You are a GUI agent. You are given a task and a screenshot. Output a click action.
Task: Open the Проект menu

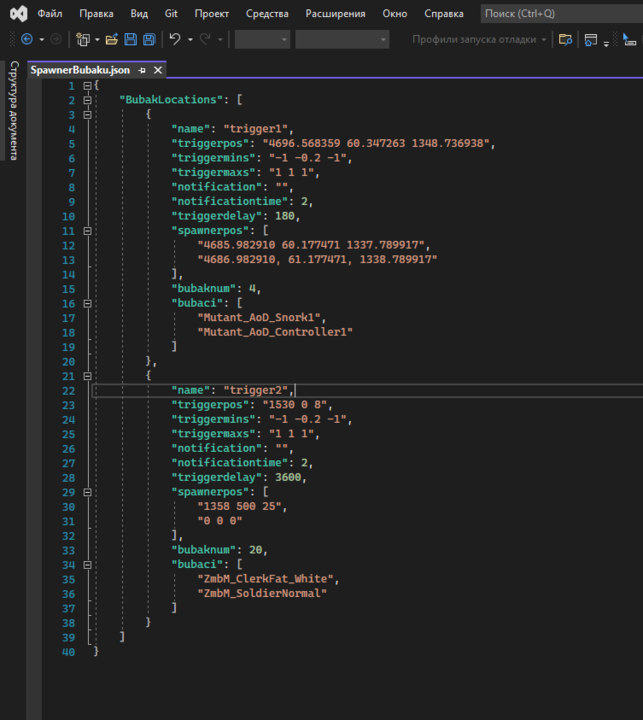(212, 14)
